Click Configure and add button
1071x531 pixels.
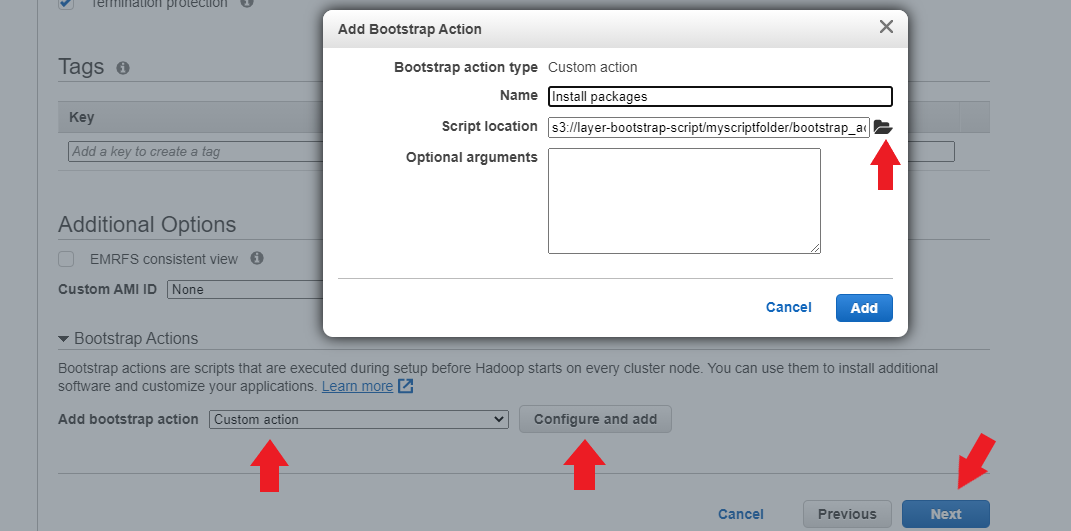[x=596, y=419]
